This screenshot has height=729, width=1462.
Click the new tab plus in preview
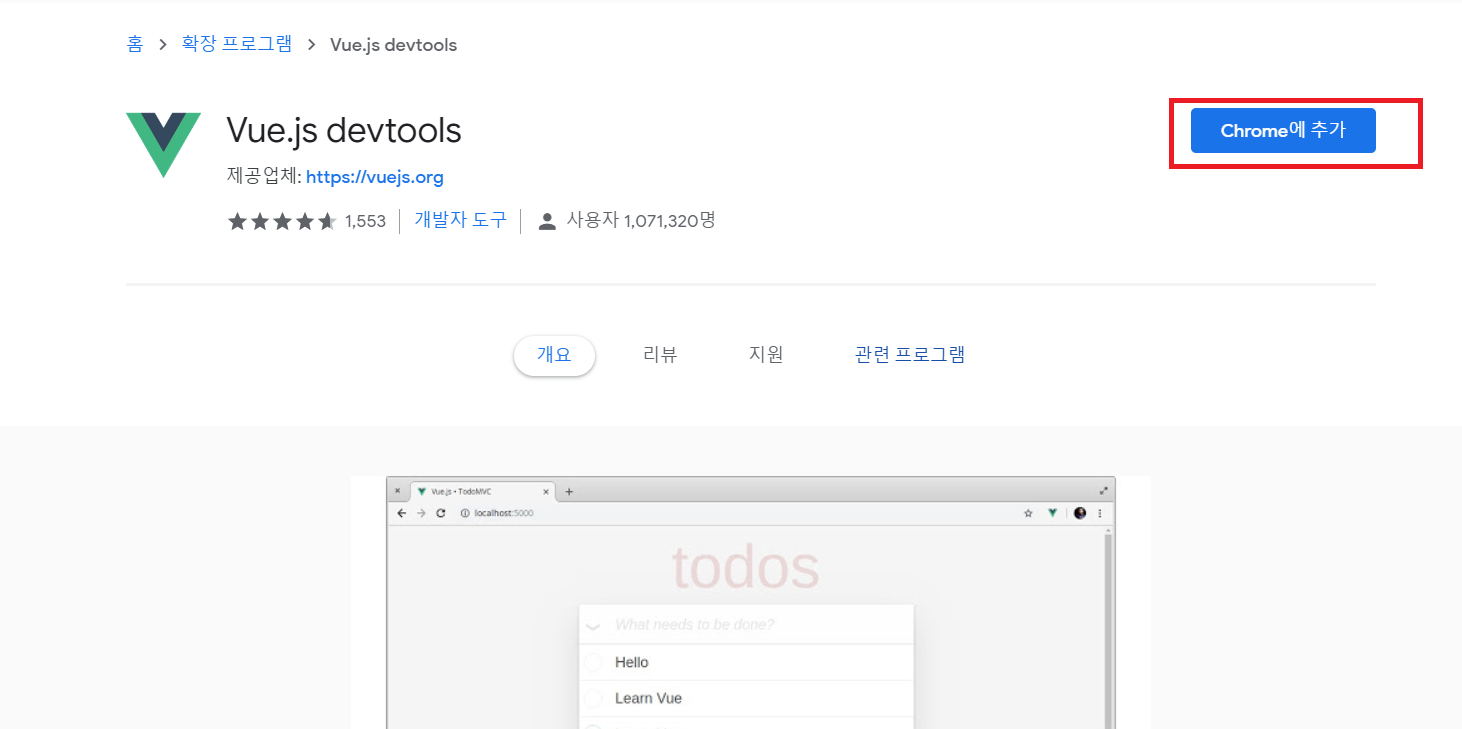pos(569,491)
